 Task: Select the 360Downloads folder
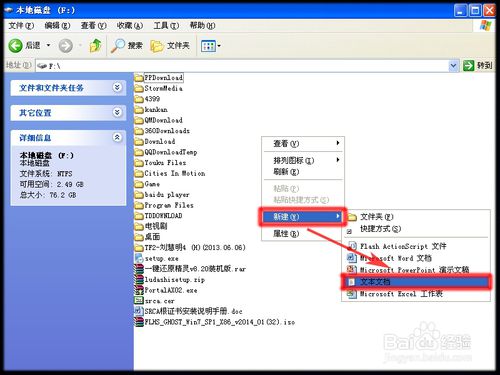tap(162, 131)
